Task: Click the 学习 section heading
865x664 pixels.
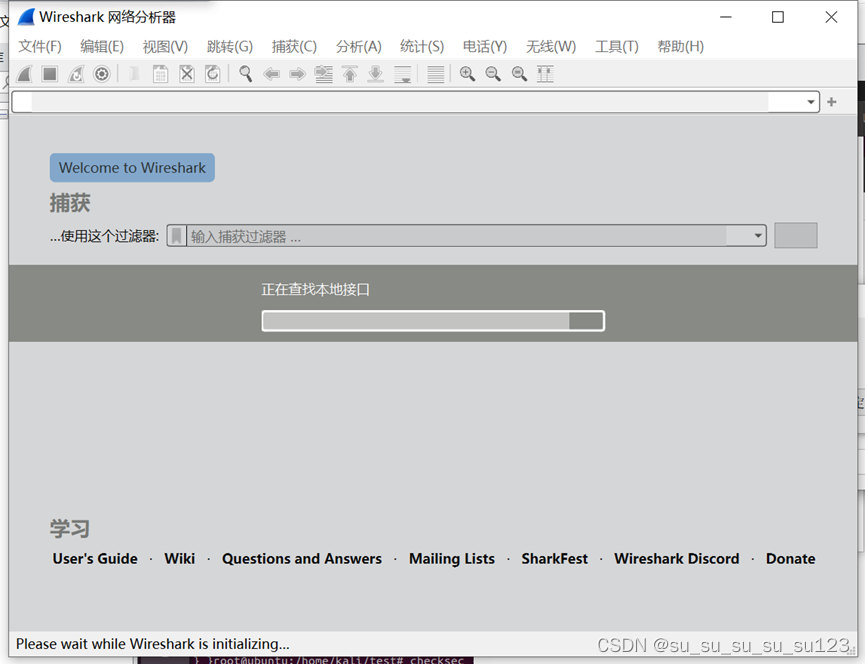Action: pyautogui.click(x=70, y=528)
